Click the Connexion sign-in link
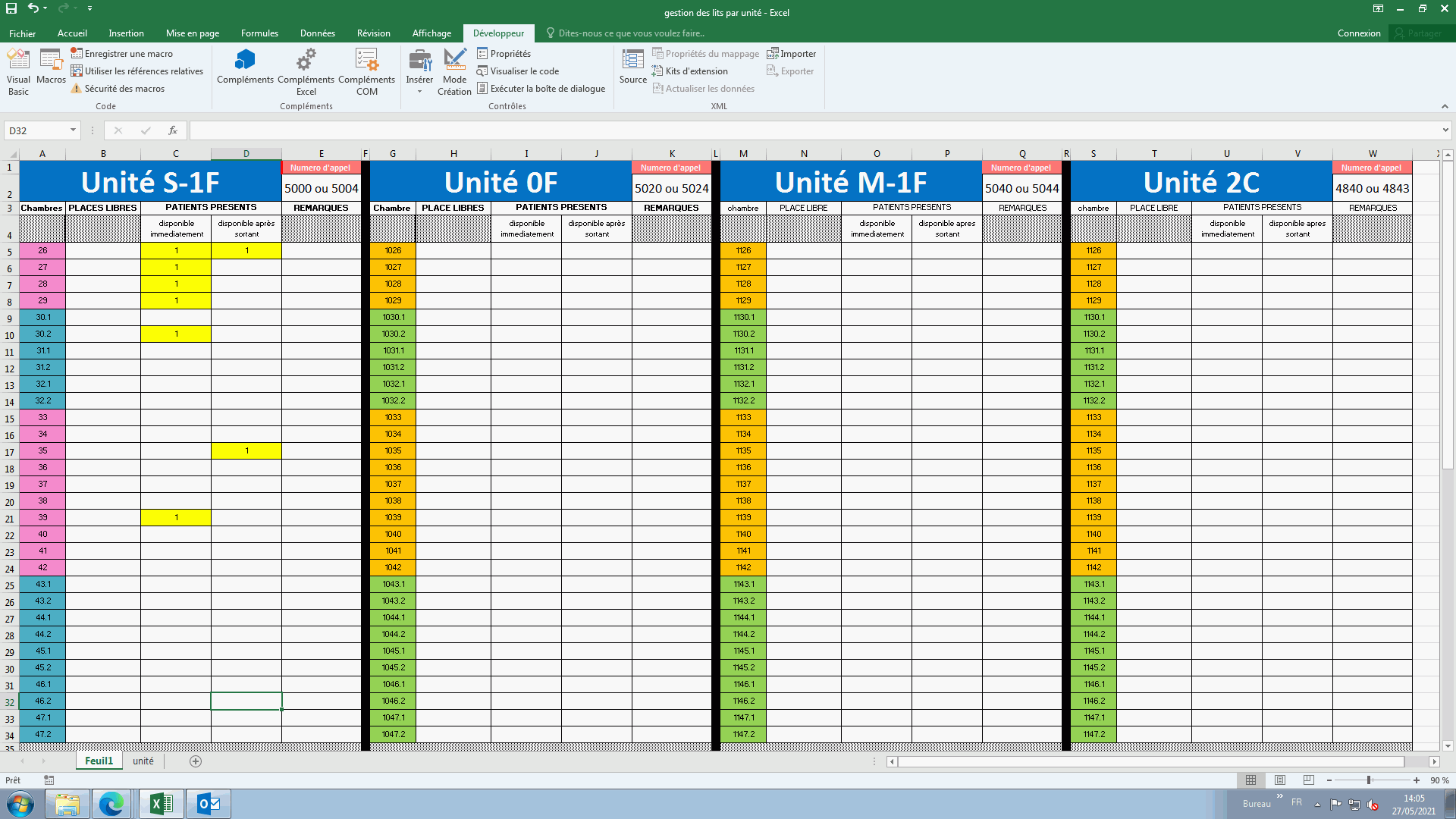Image resolution: width=1456 pixels, height=819 pixels. pos(1358,33)
